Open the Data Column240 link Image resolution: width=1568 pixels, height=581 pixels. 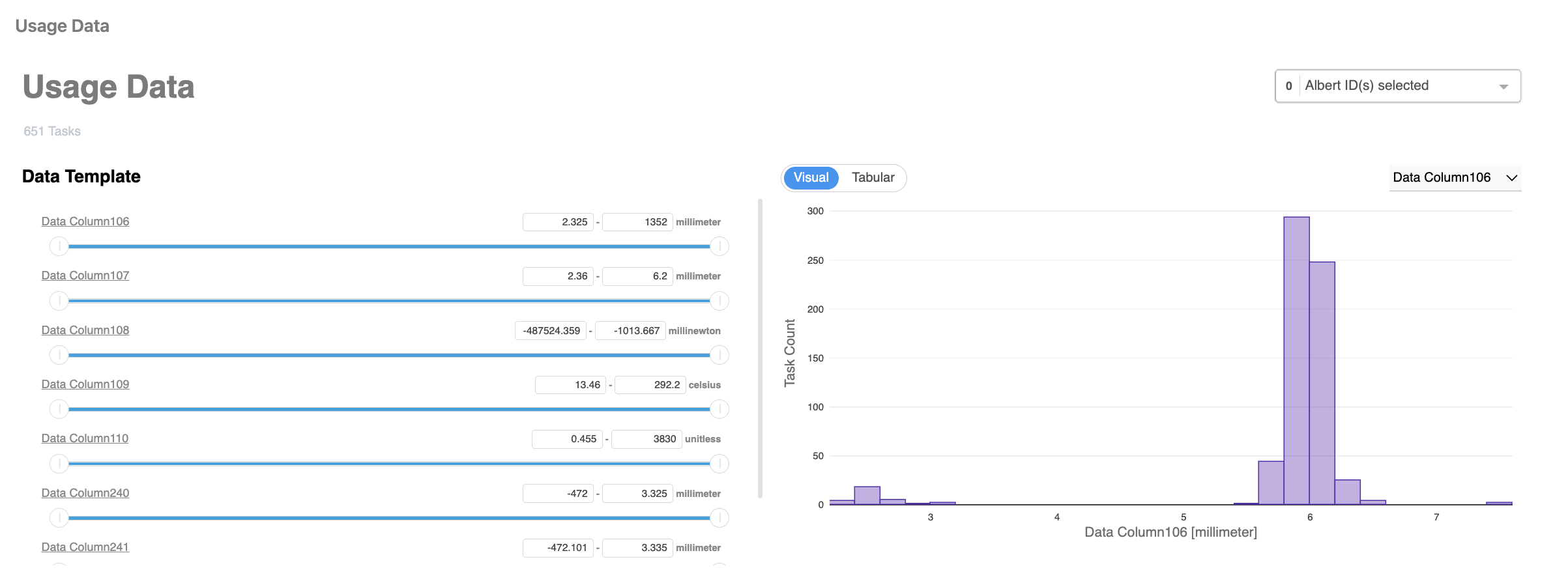pyautogui.click(x=85, y=493)
